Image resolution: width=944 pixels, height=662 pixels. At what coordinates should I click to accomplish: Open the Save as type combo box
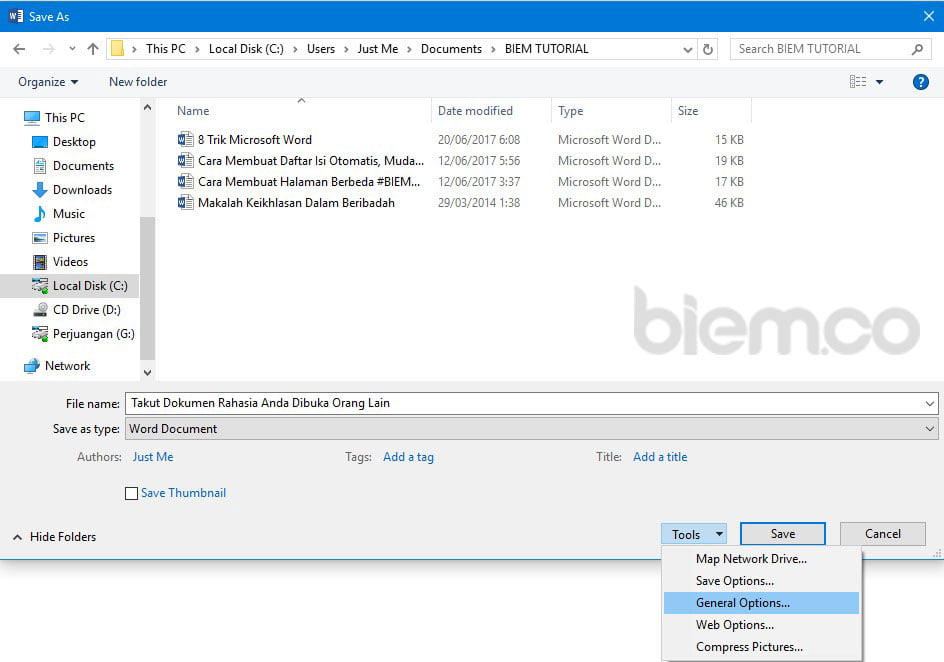pyautogui.click(x=532, y=428)
